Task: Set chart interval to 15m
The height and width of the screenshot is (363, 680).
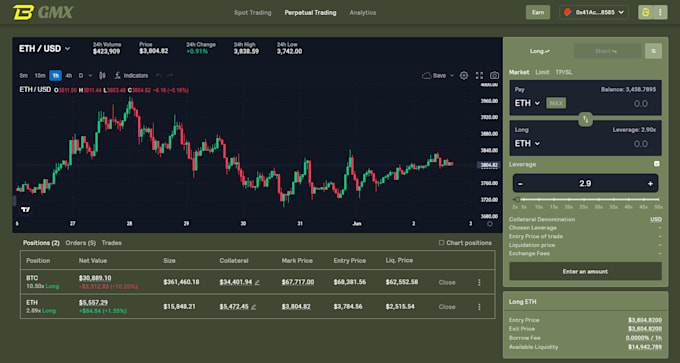Action: tap(40, 75)
